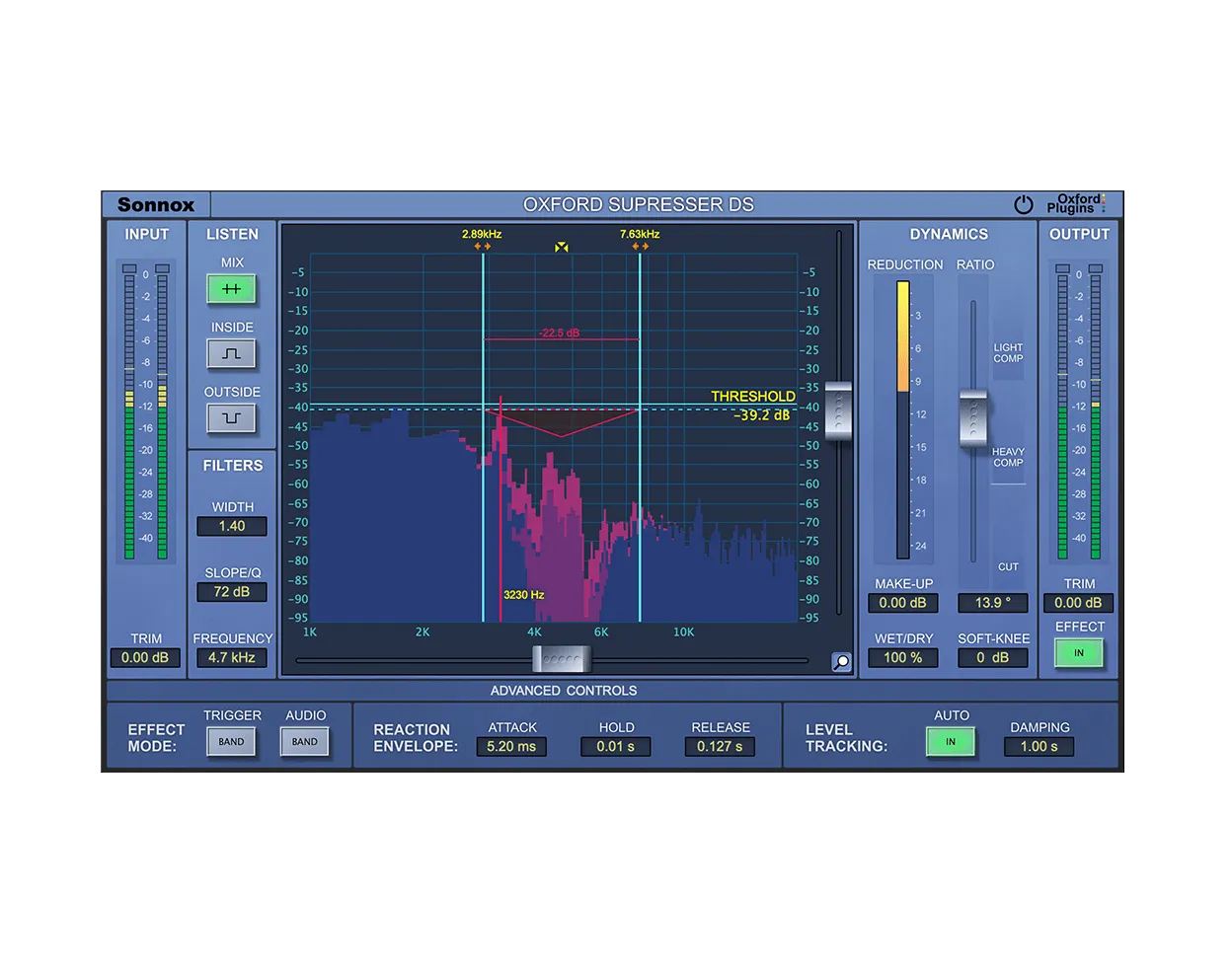Click the ATTACK 5.20 ms field
The height and width of the screenshot is (967, 1232).
(511, 747)
